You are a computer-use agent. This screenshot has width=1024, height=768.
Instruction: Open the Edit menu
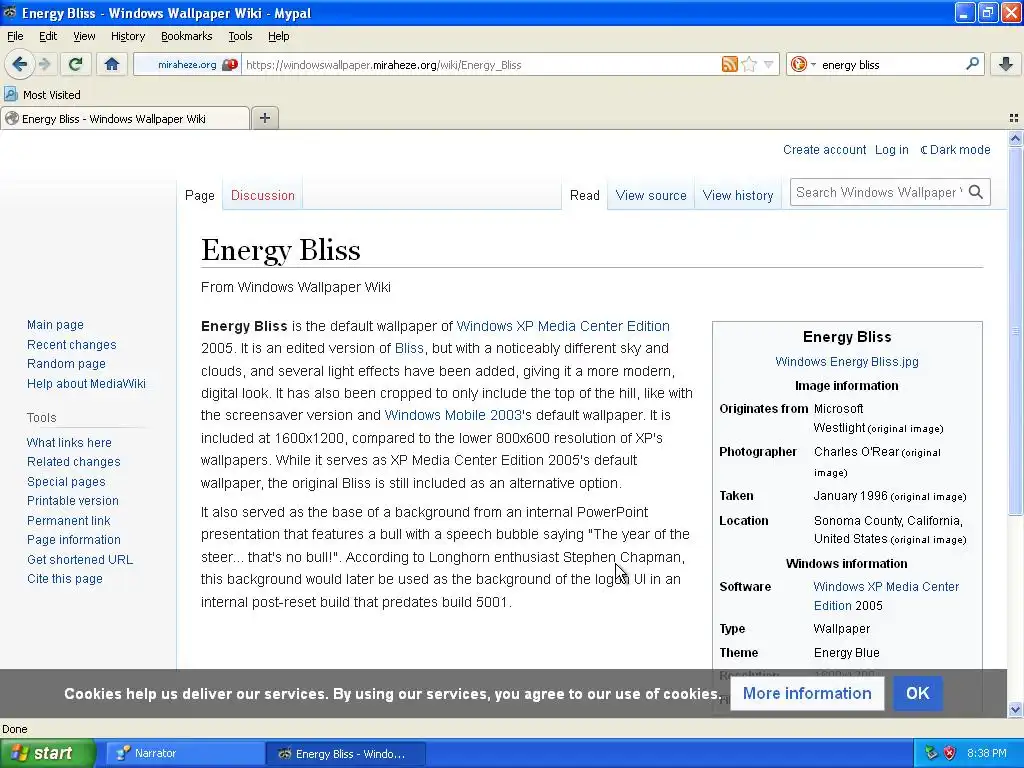(x=48, y=36)
